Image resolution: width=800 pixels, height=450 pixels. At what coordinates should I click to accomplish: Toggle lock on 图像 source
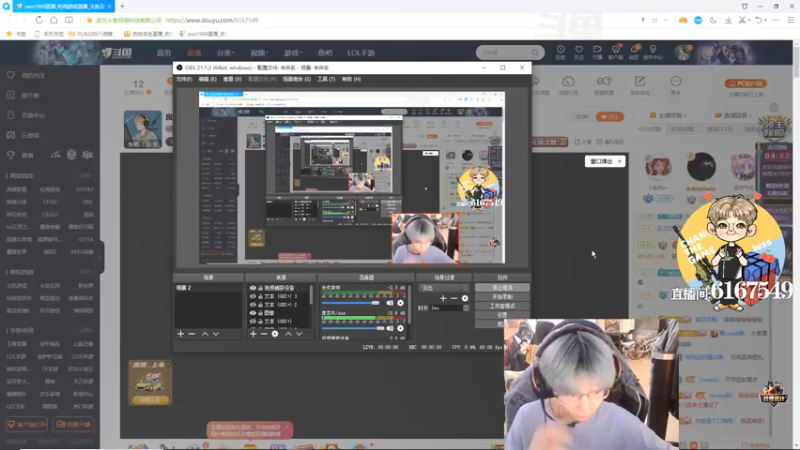point(260,313)
